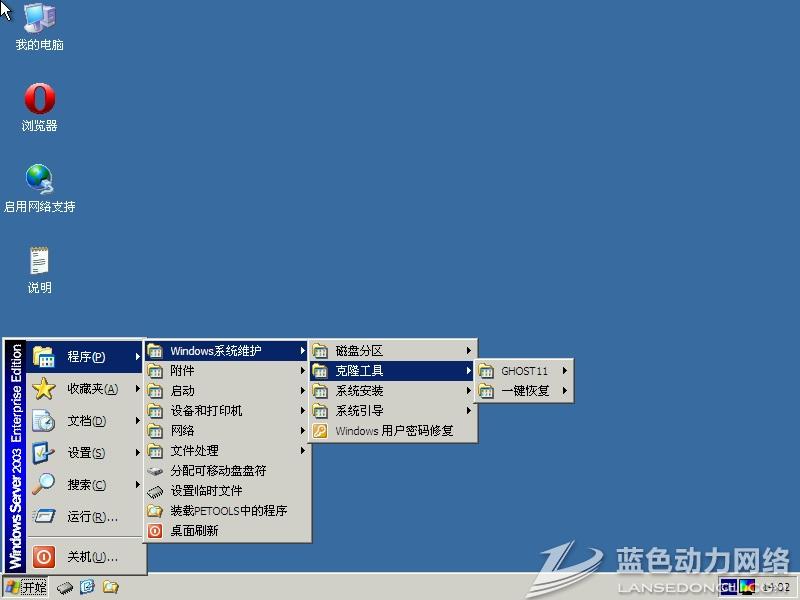Click the 启用网络支持 globe icon

(39, 180)
